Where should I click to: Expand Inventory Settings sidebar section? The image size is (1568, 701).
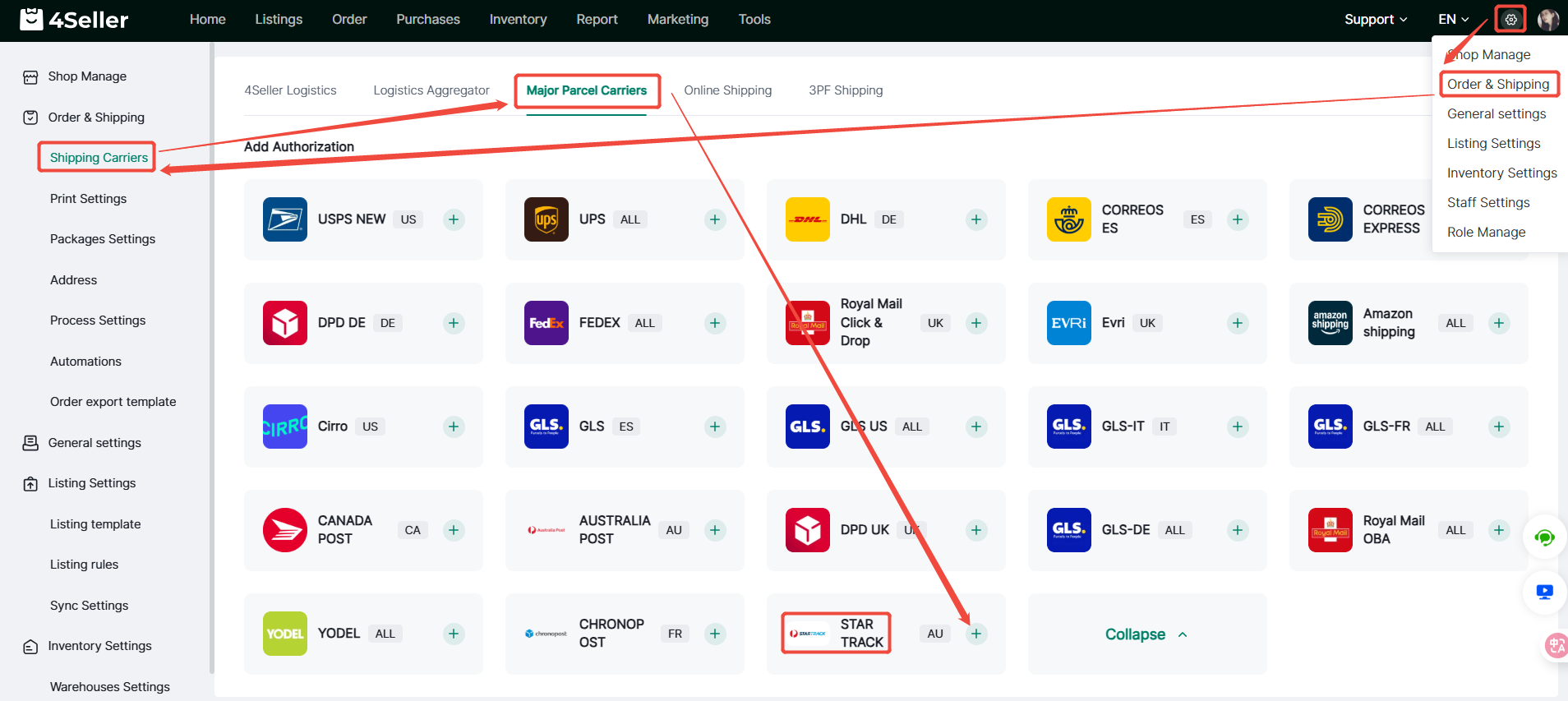click(x=99, y=646)
